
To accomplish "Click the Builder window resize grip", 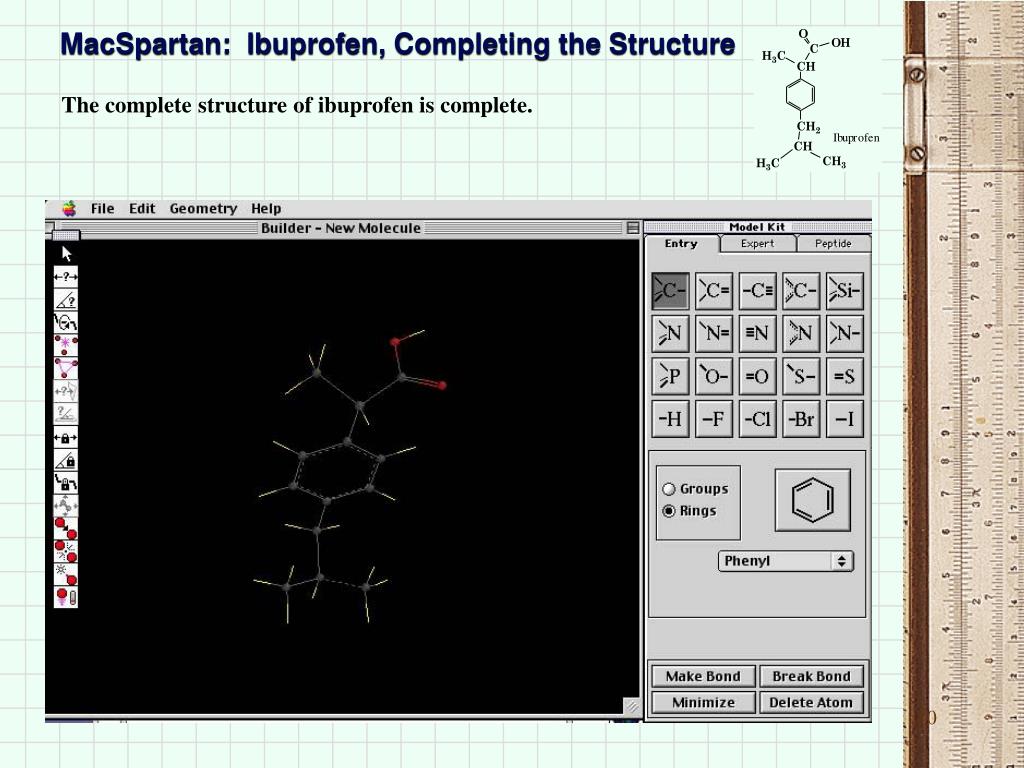I will pos(632,707).
